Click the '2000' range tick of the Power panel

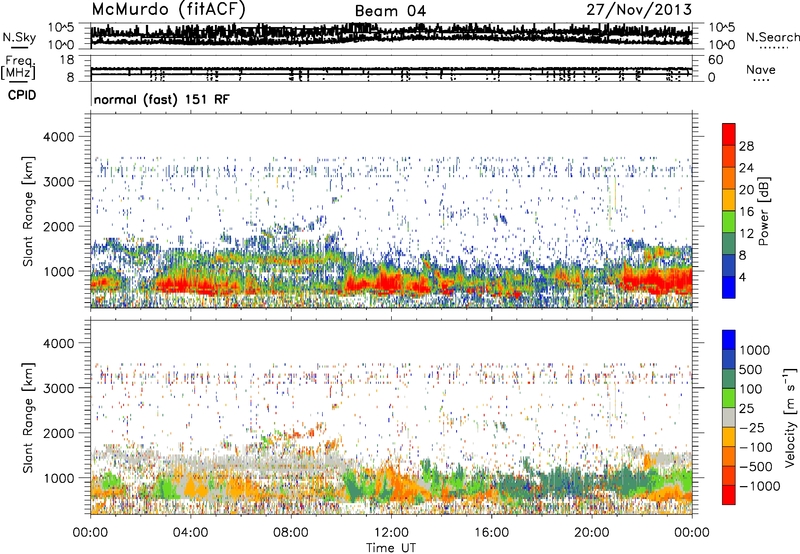click(58, 226)
